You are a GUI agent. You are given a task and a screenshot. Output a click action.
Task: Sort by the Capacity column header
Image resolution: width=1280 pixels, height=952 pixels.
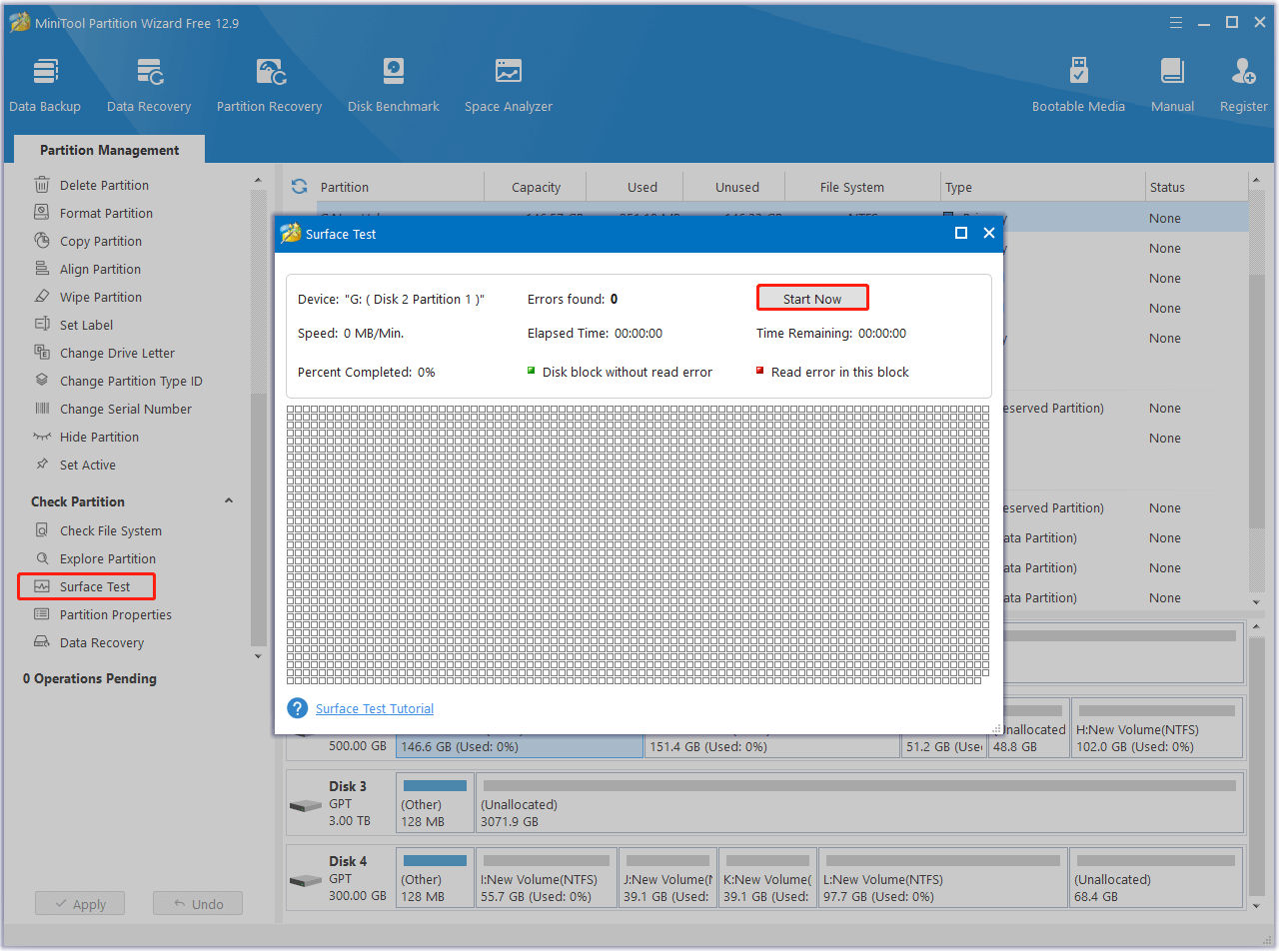click(536, 187)
